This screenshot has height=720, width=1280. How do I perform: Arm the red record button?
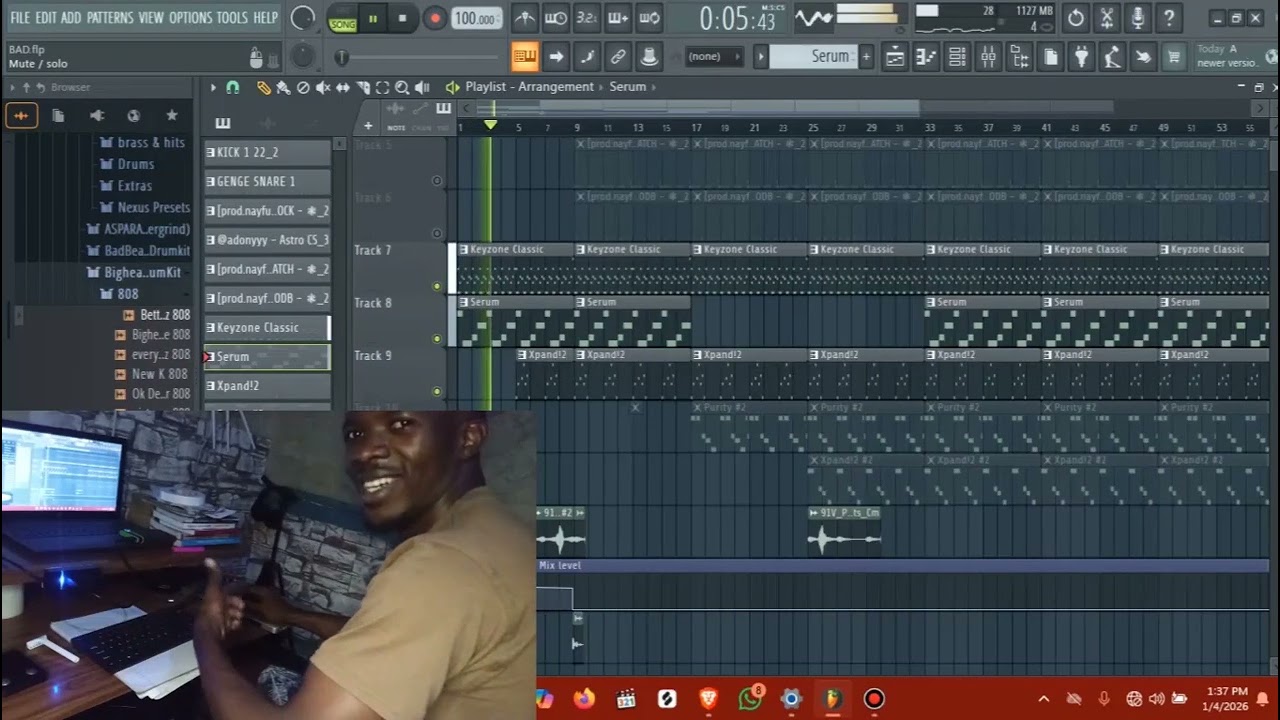pos(434,18)
